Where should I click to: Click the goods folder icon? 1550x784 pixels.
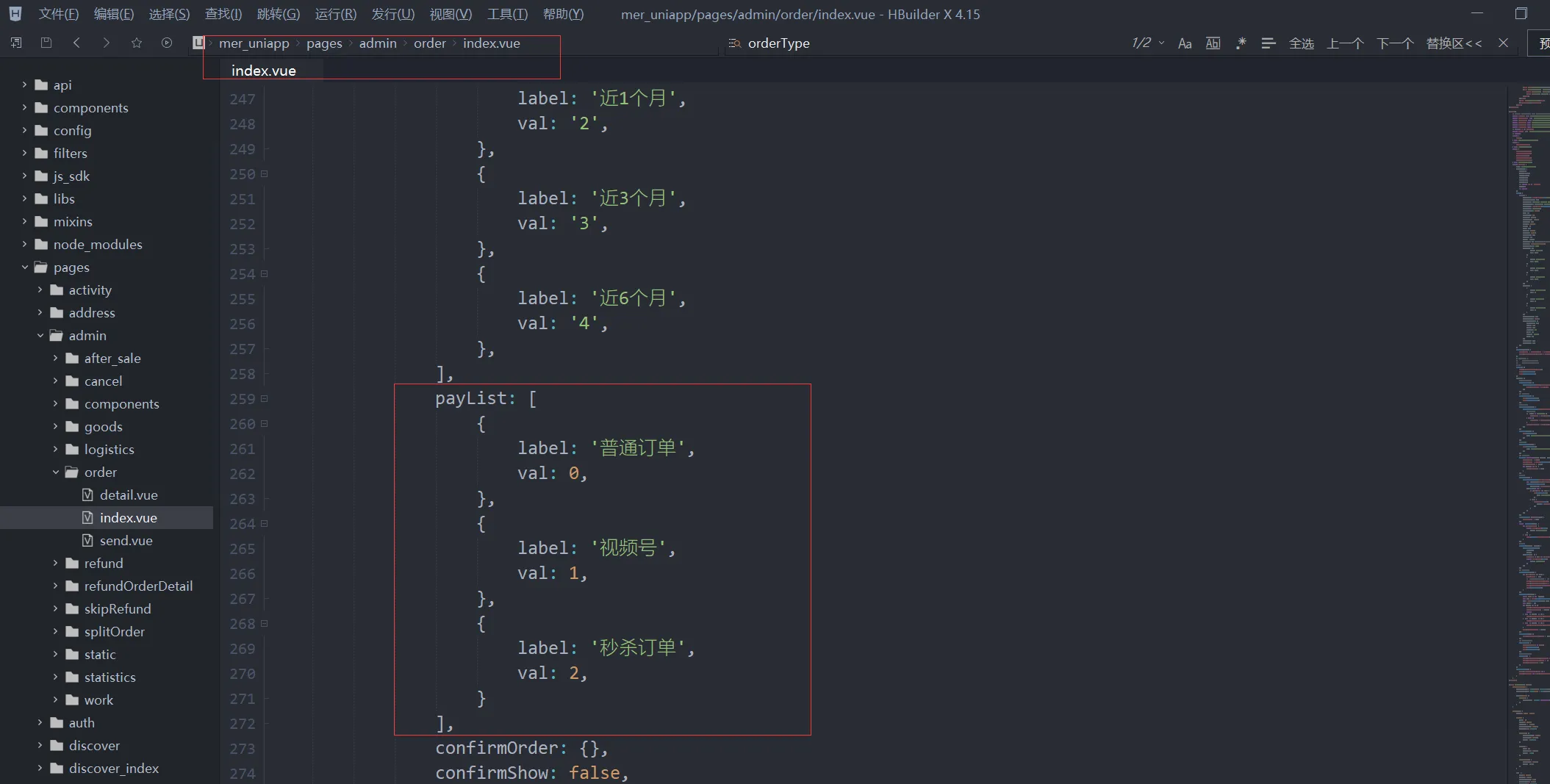coord(72,426)
